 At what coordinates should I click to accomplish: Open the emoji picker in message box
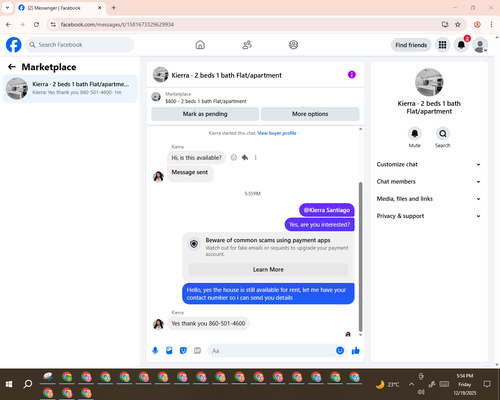click(340, 350)
